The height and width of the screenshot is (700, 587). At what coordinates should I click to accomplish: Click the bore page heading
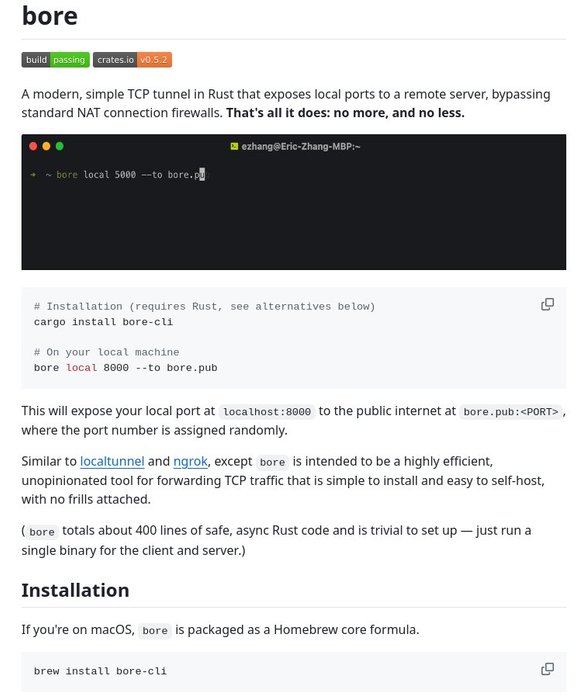coord(50,16)
